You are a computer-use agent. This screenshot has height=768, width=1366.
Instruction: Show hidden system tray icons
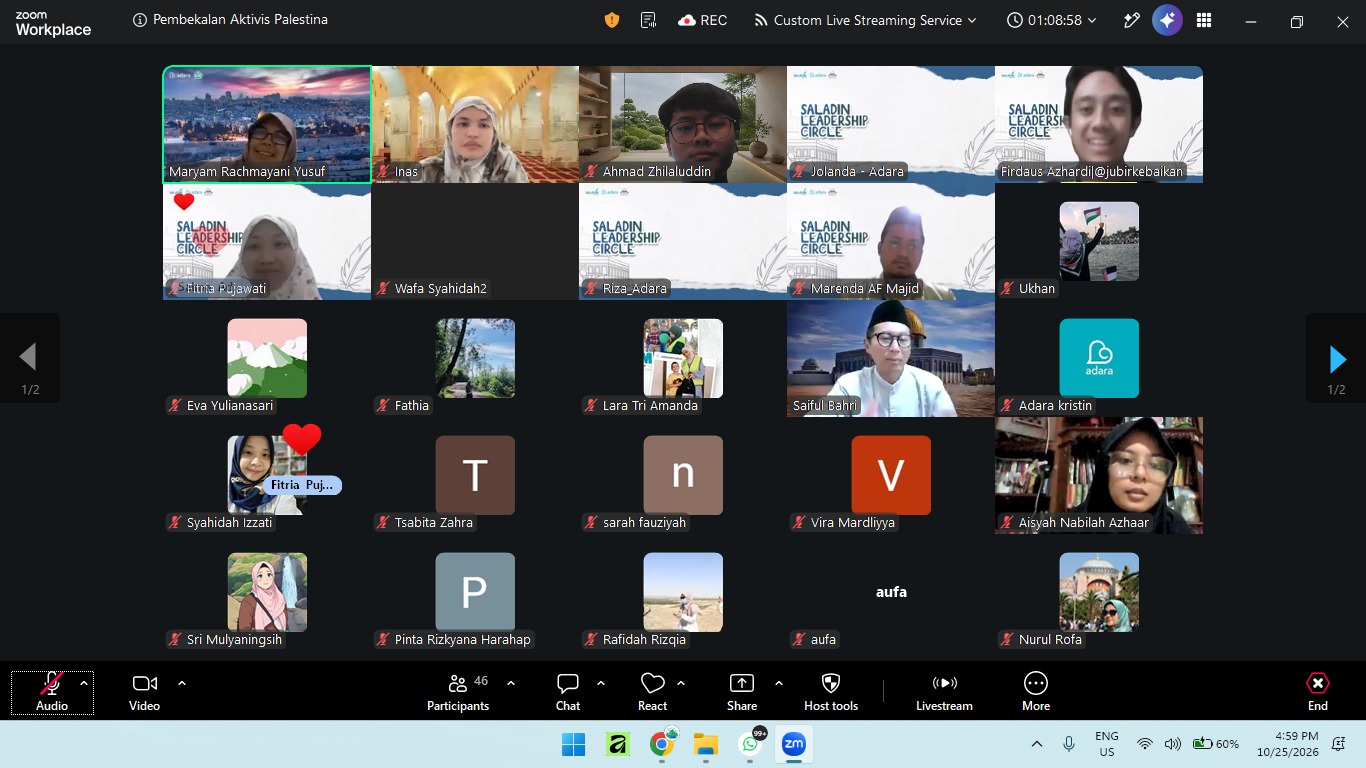point(1037,744)
